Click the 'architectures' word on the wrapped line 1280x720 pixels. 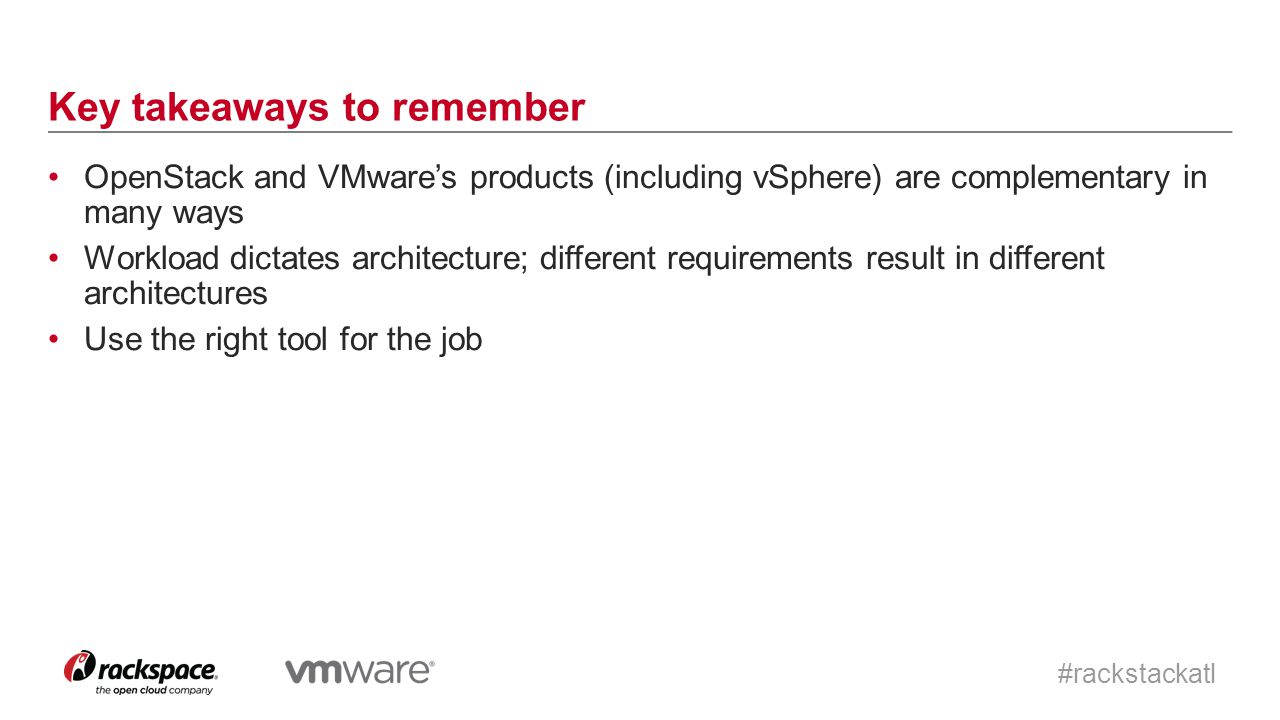click(176, 294)
